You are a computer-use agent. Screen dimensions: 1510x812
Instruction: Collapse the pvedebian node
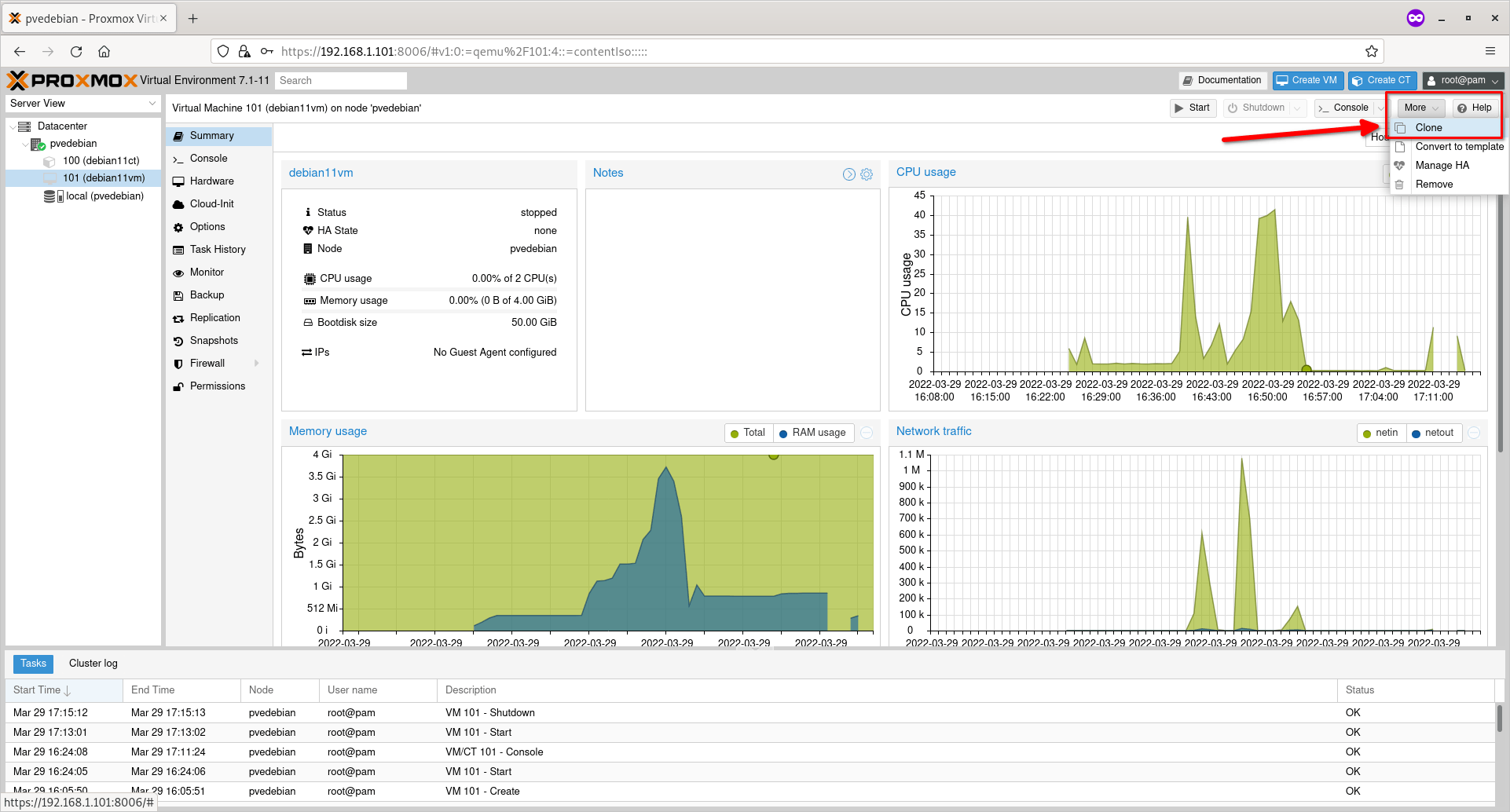point(25,144)
